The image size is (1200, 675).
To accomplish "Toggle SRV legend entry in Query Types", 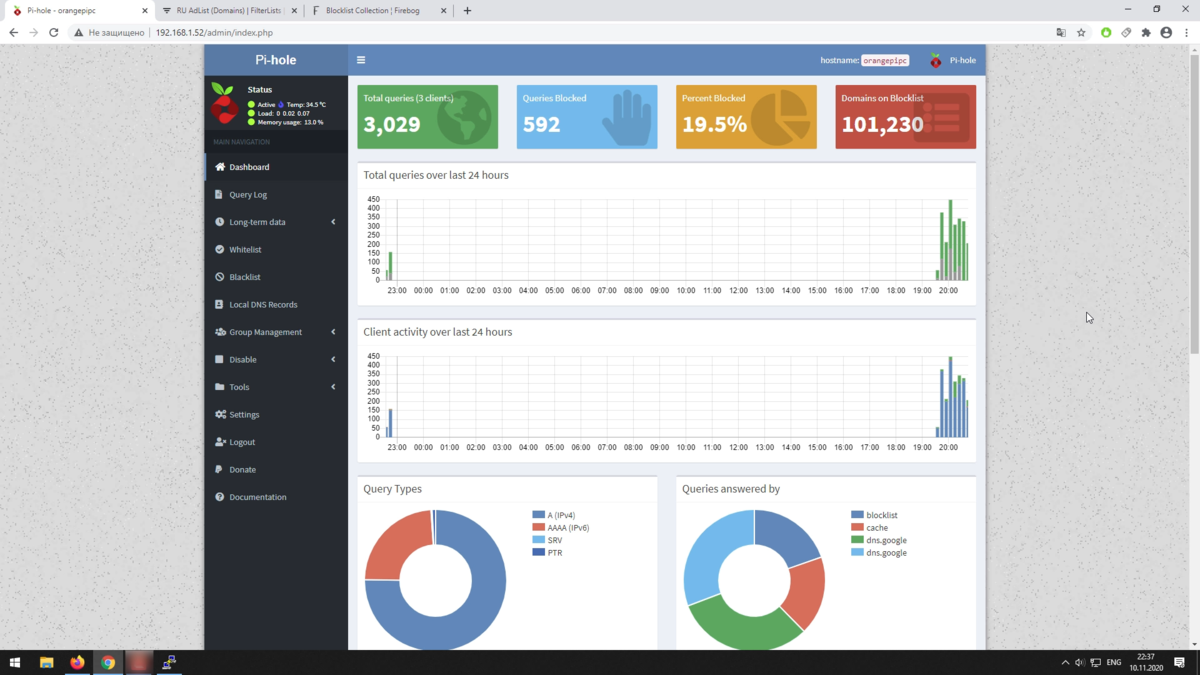I will tap(548, 540).
